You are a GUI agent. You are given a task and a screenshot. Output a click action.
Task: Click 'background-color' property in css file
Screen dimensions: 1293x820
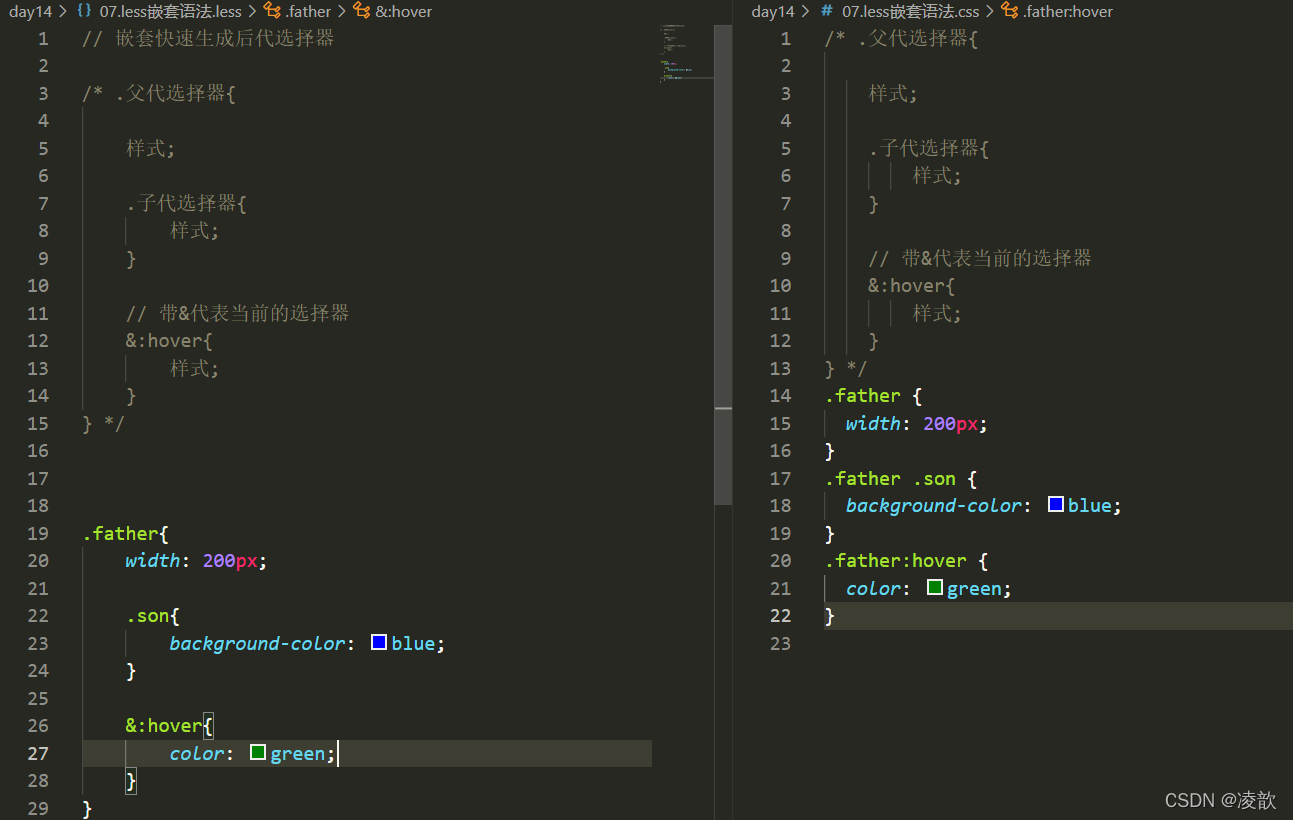pos(934,506)
